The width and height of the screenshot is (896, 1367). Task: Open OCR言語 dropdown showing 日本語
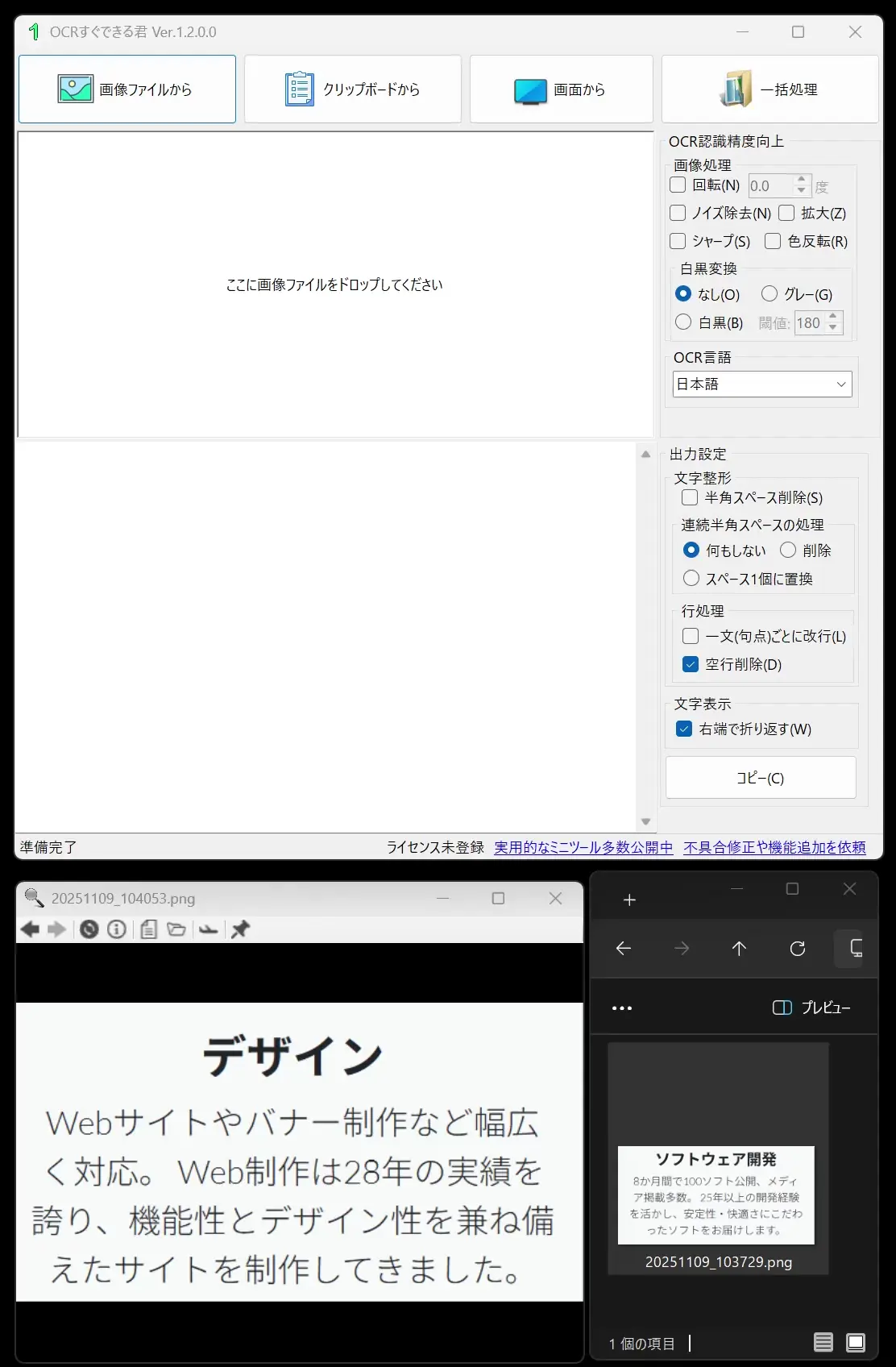pos(761,384)
